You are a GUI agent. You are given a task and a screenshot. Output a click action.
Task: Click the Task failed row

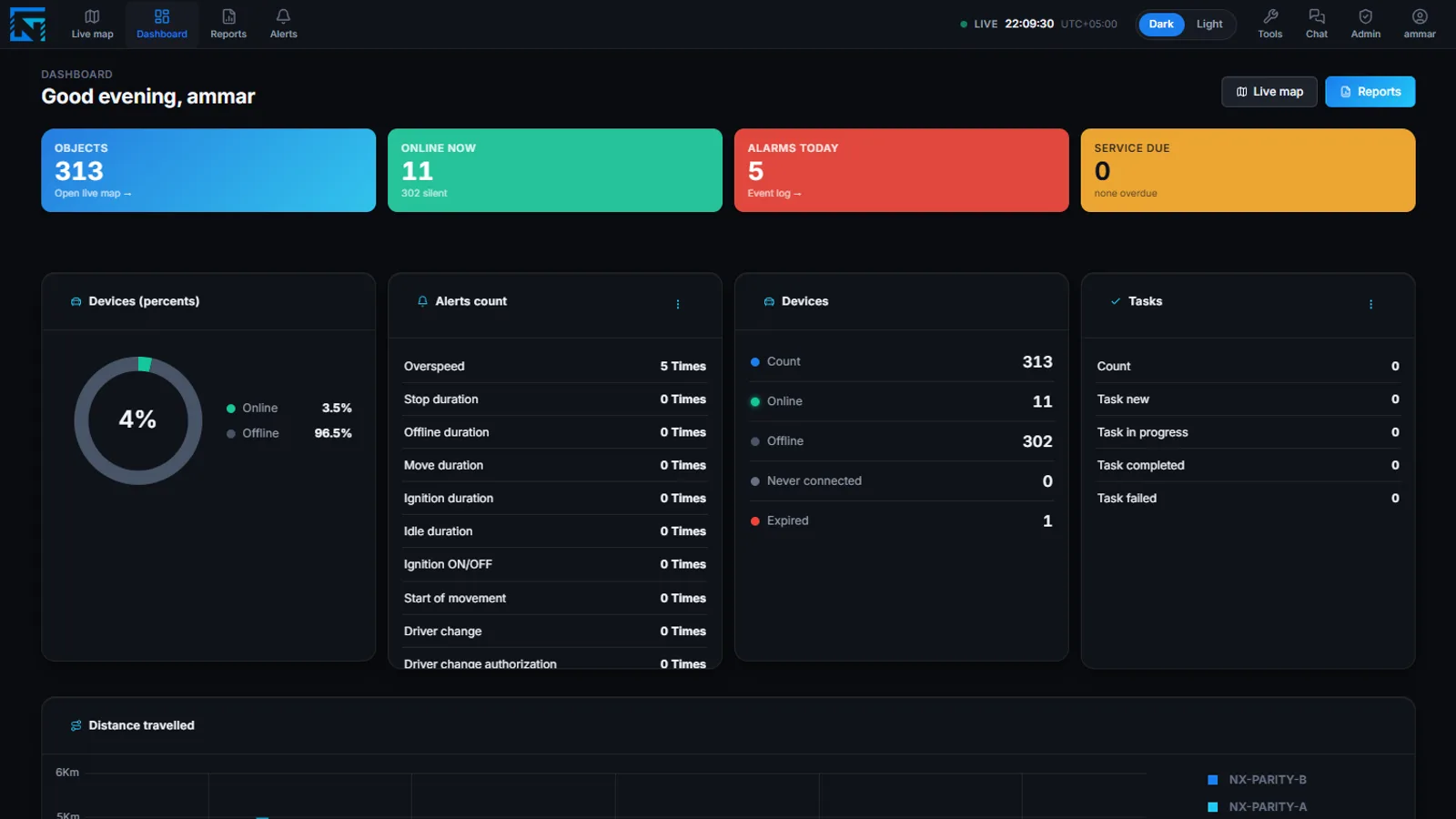coord(1248,499)
